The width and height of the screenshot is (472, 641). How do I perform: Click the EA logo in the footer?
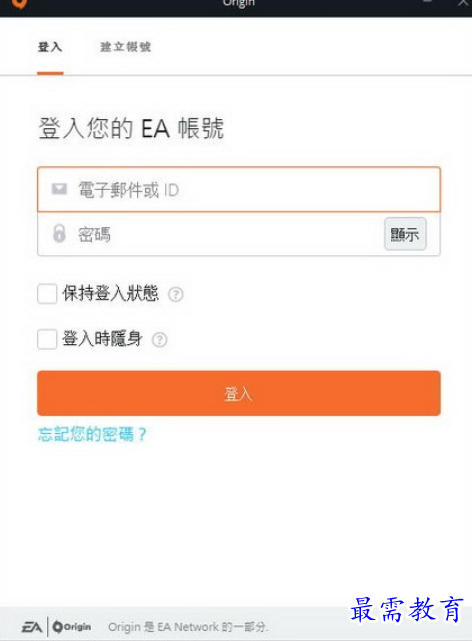pyautogui.click(x=32, y=627)
